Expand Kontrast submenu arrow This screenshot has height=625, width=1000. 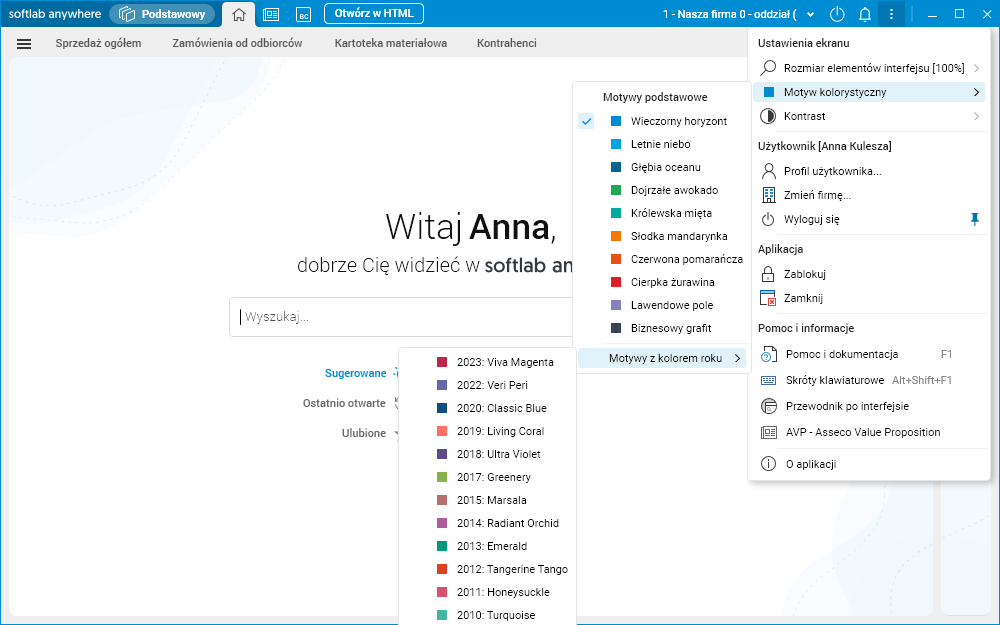click(x=976, y=116)
